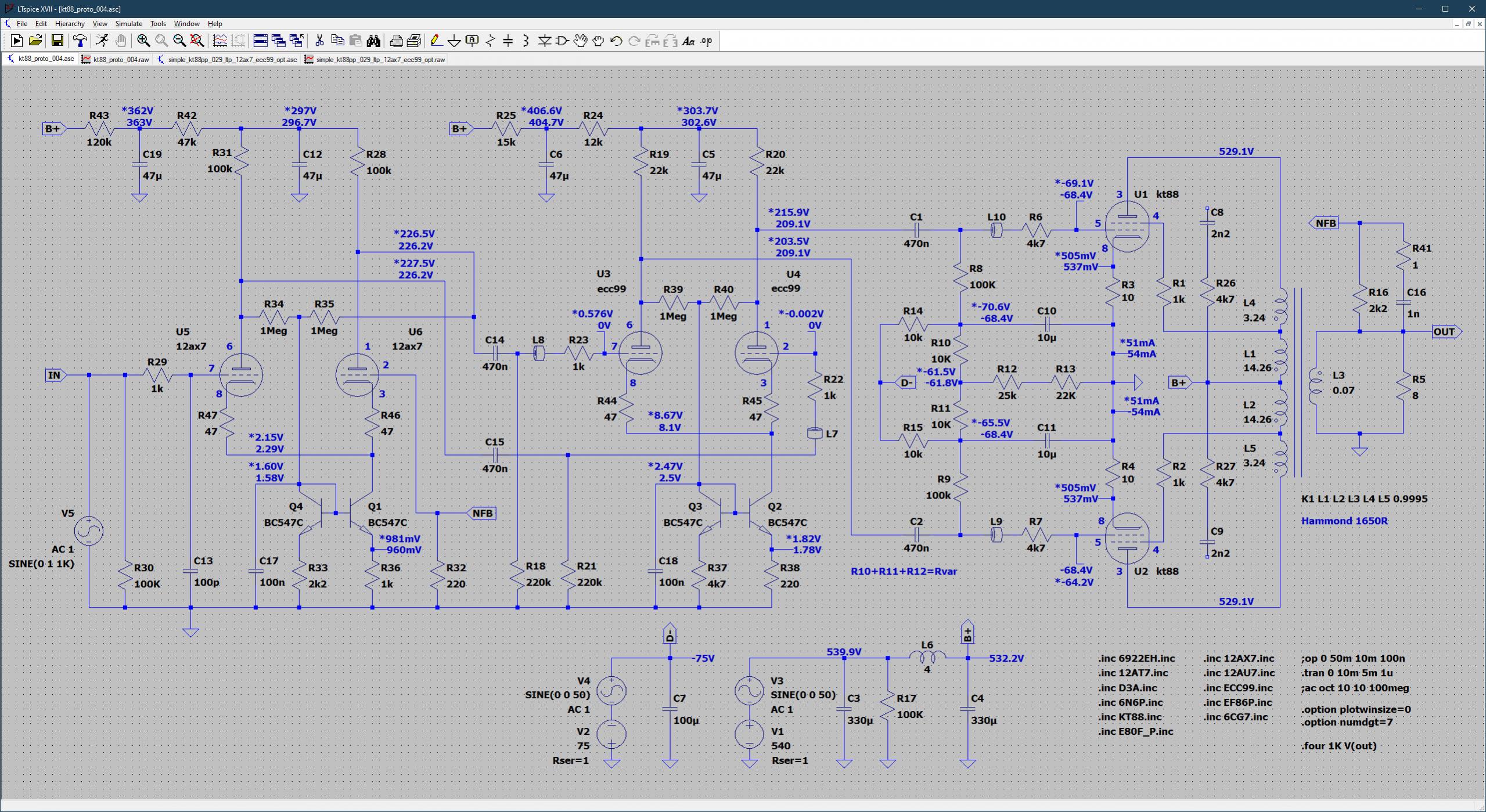Click Zoom Full Extents icon

click(197, 41)
